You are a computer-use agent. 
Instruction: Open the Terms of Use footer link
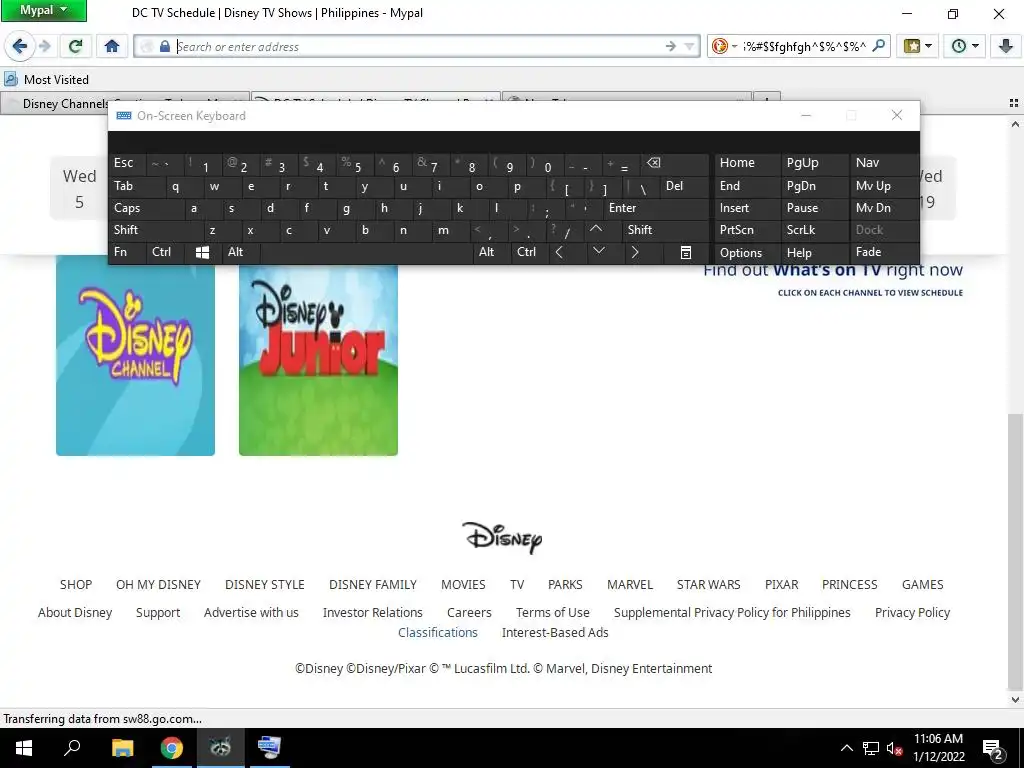(x=552, y=613)
